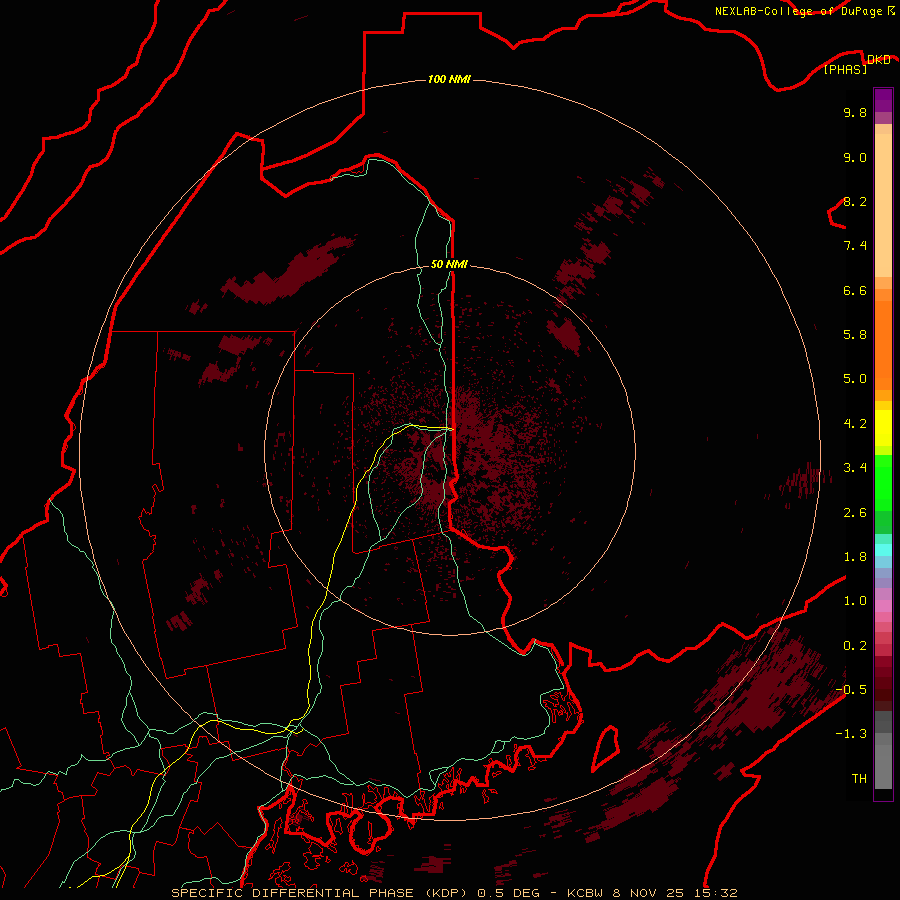Pick the pale peach band of color bar
Viewport: 900px width, 900px height.
(x=883, y=205)
